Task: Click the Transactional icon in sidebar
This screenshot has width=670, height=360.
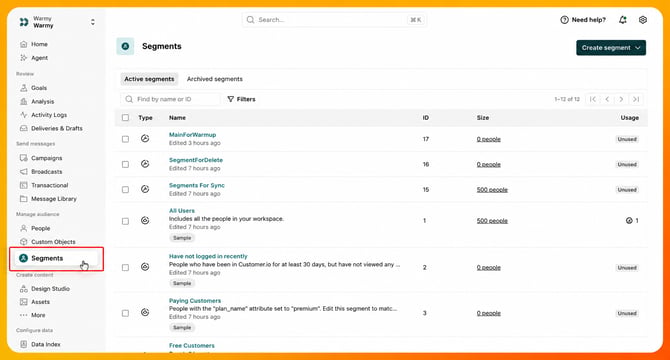Action: [24, 185]
